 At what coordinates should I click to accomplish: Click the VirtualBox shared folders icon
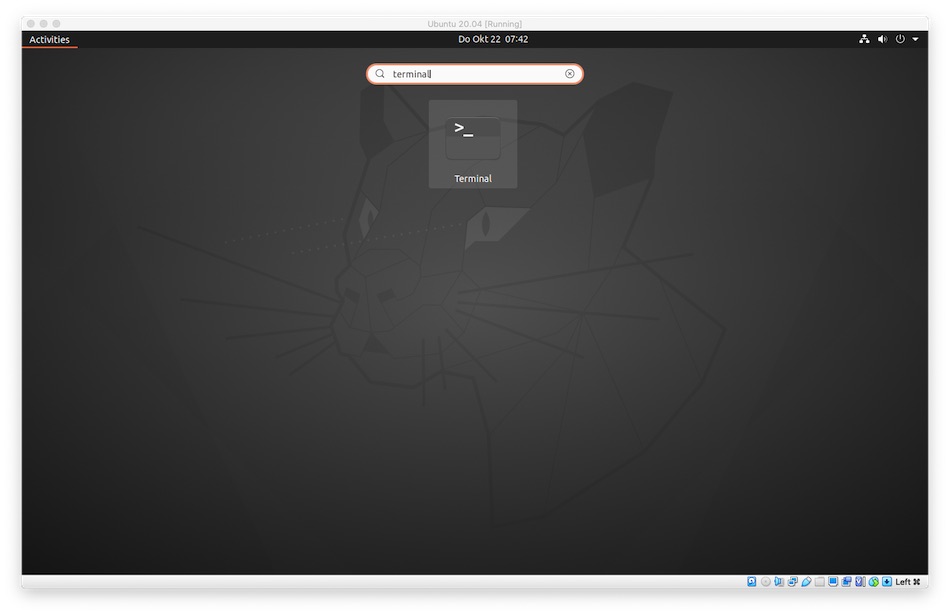[x=820, y=582]
